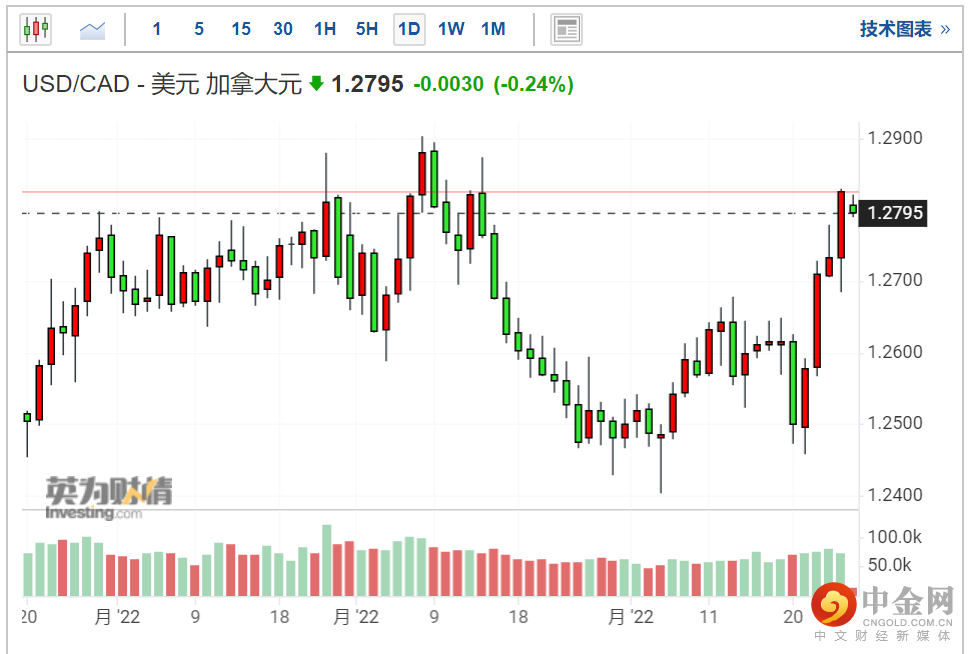Select the 1 minute timeframe
Viewport: 968px width, 654px height.
pyautogui.click(x=157, y=29)
